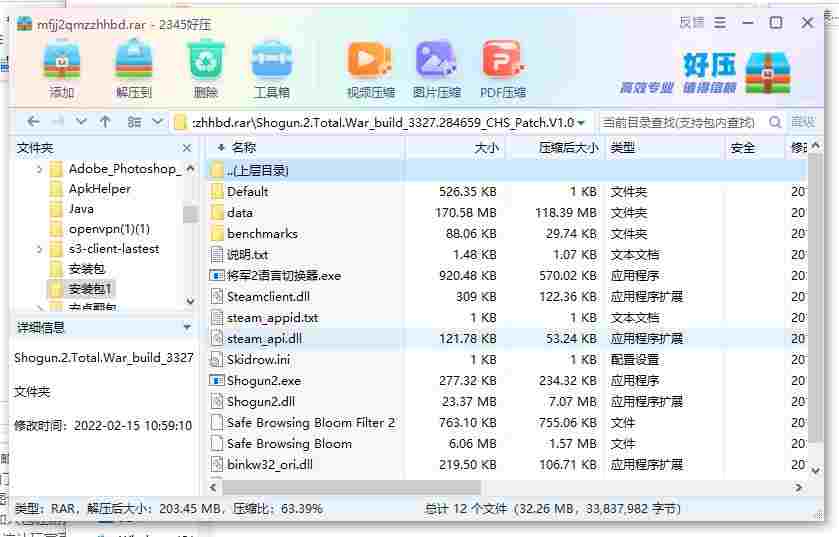The width and height of the screenshot is (839, 537).
Task: Open the address bar path dropdown
Action: [x=581, y=122]
